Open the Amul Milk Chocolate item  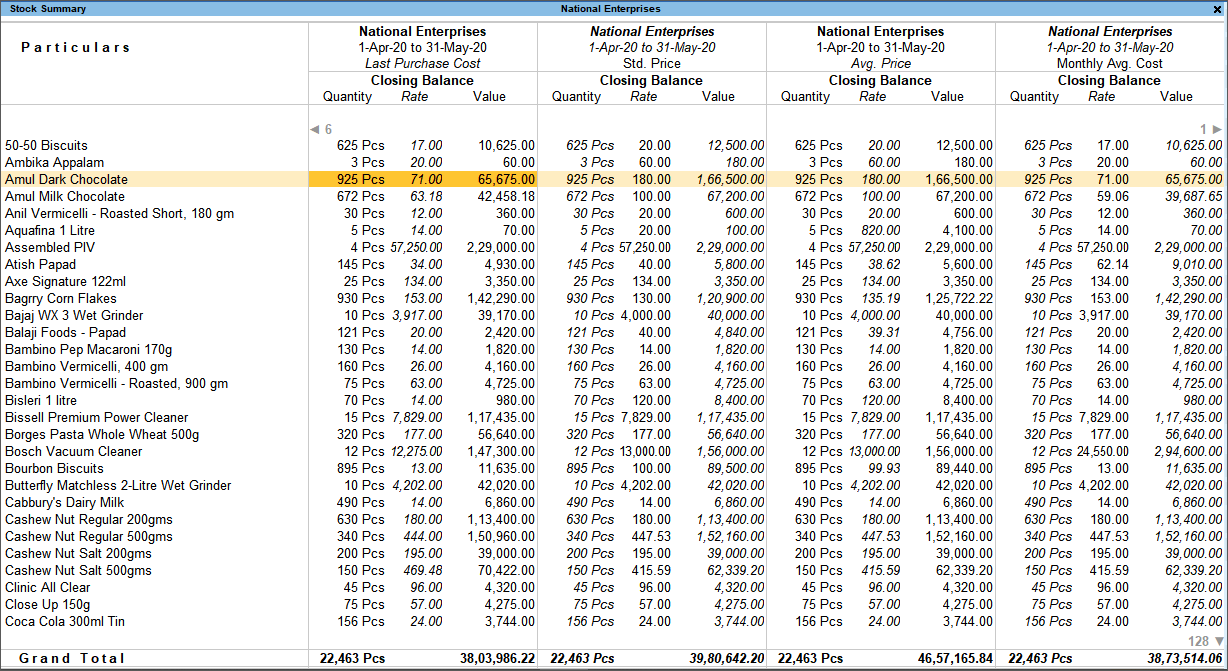coord(65,196)
